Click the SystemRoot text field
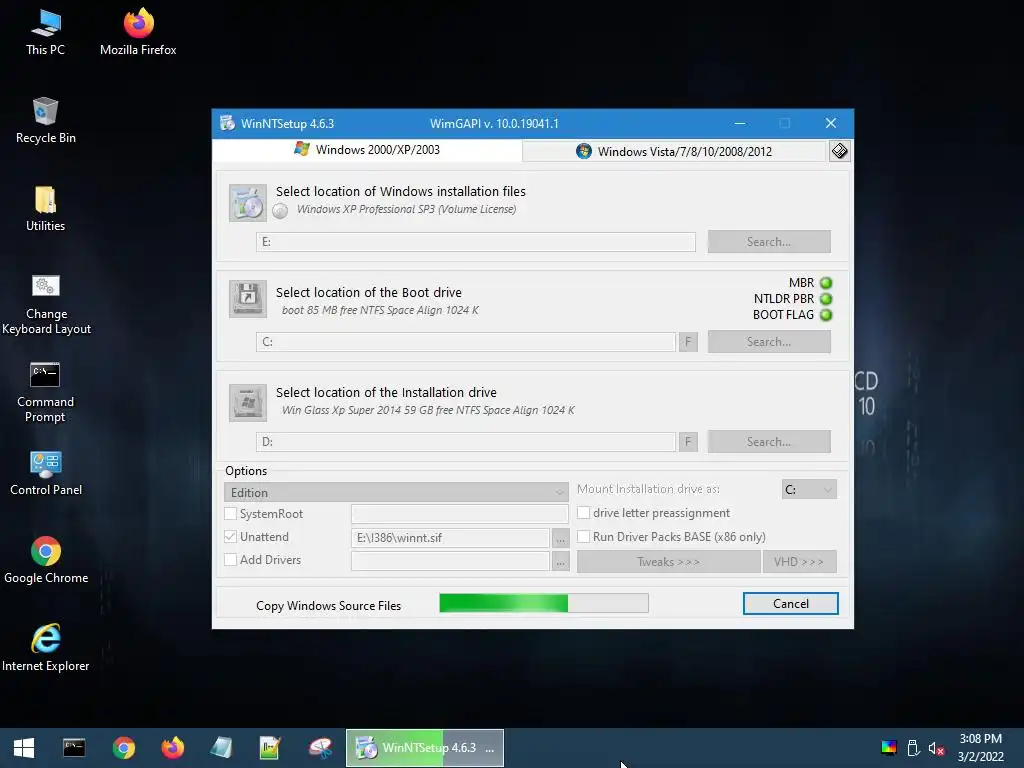The height and width of the screenshot is (768, 1024). tap(460, 514)
